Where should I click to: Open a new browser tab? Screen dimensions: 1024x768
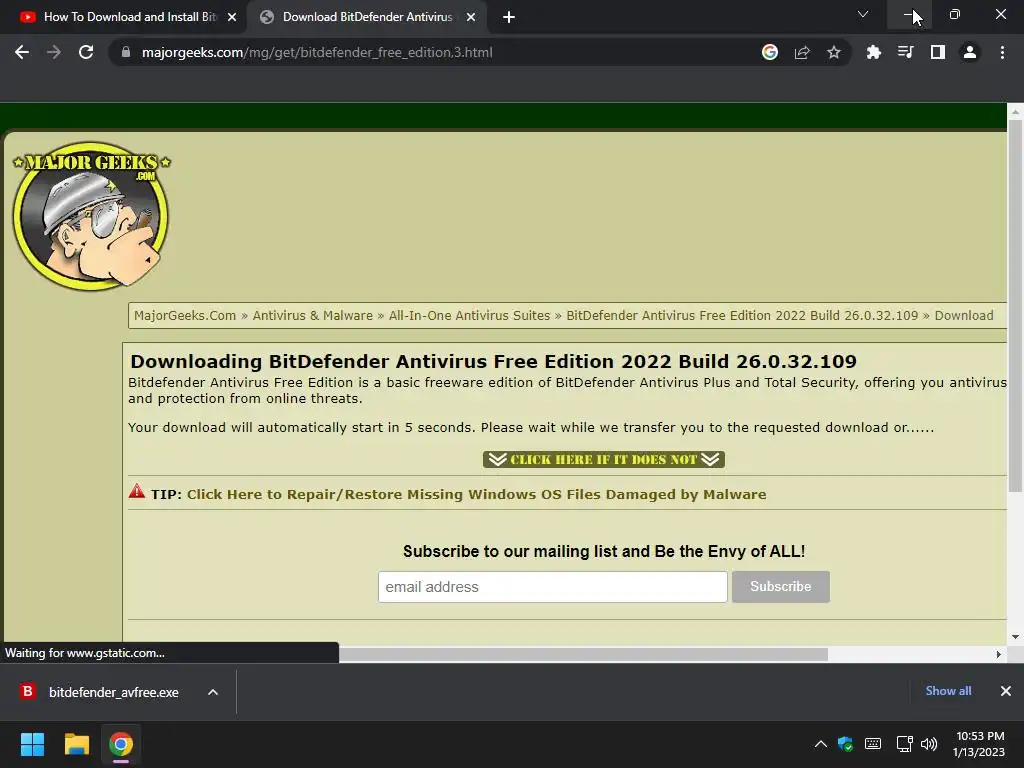tap(509, 17)
